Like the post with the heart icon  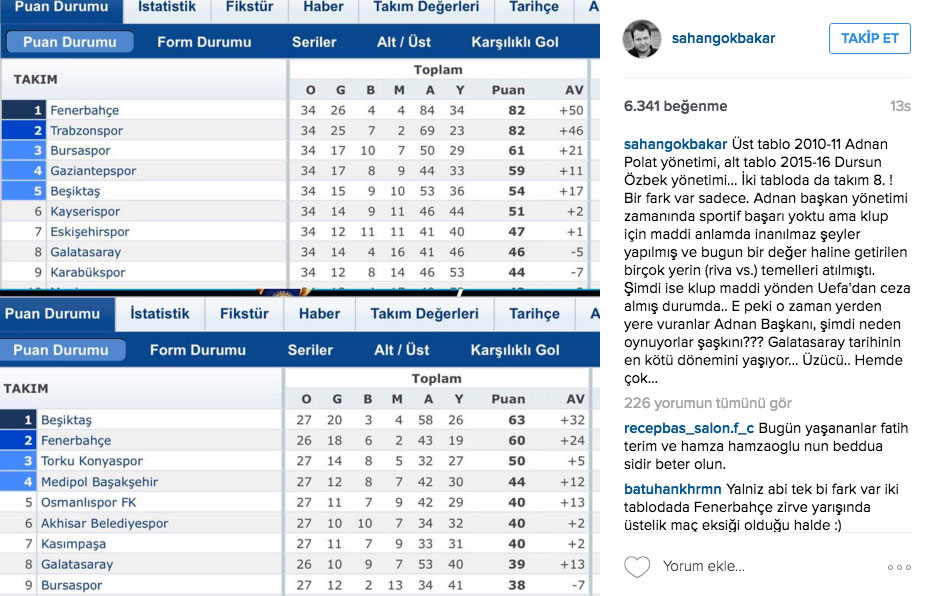pos(637,567)
